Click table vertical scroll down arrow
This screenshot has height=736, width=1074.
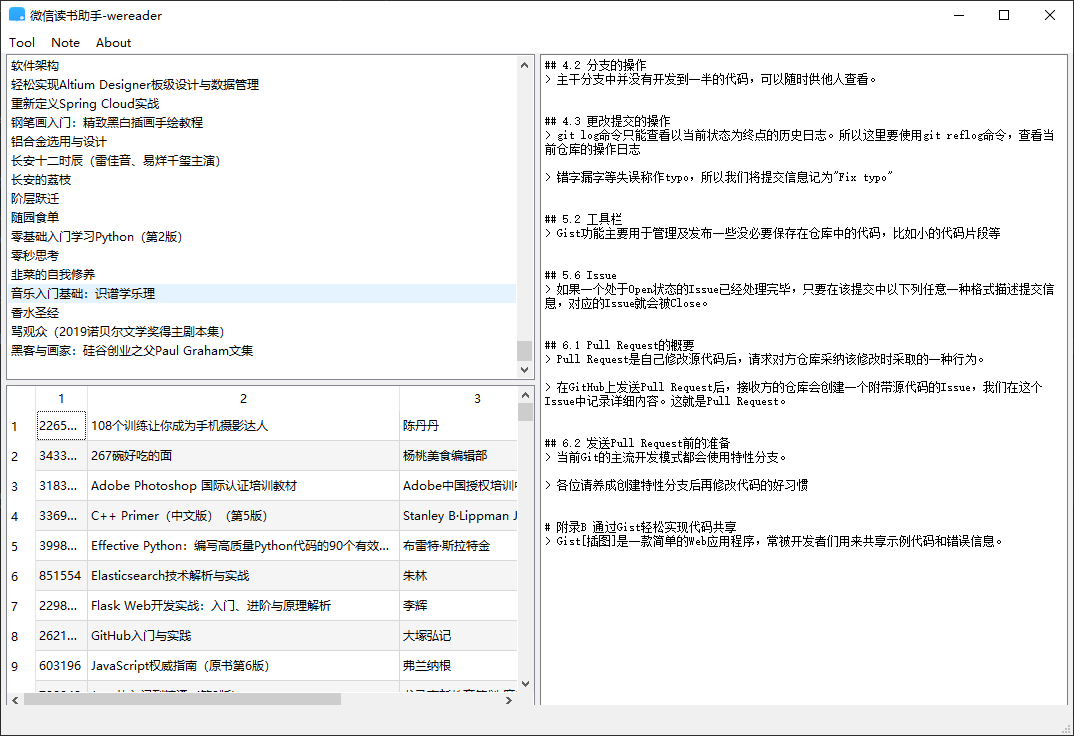(525, 683)
